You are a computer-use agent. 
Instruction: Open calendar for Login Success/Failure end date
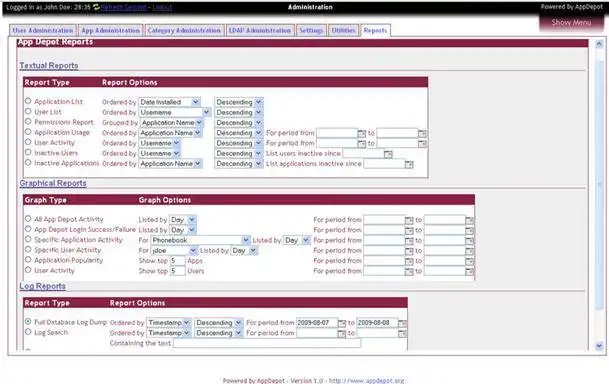469,230
